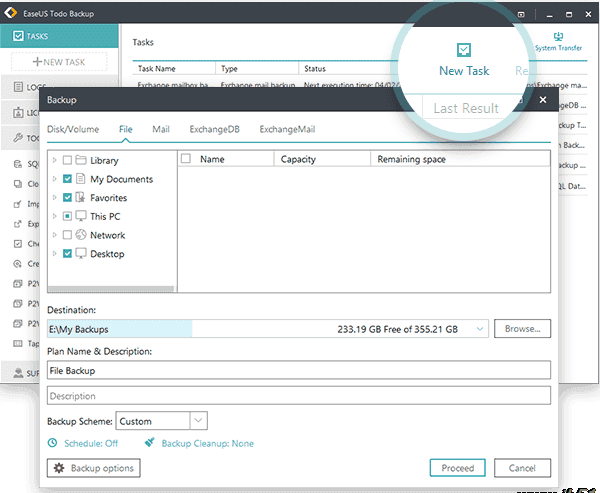This screenshot has height=493, width=600.
Task: Click the Network globe icon
Action: (x=81, y=235)
